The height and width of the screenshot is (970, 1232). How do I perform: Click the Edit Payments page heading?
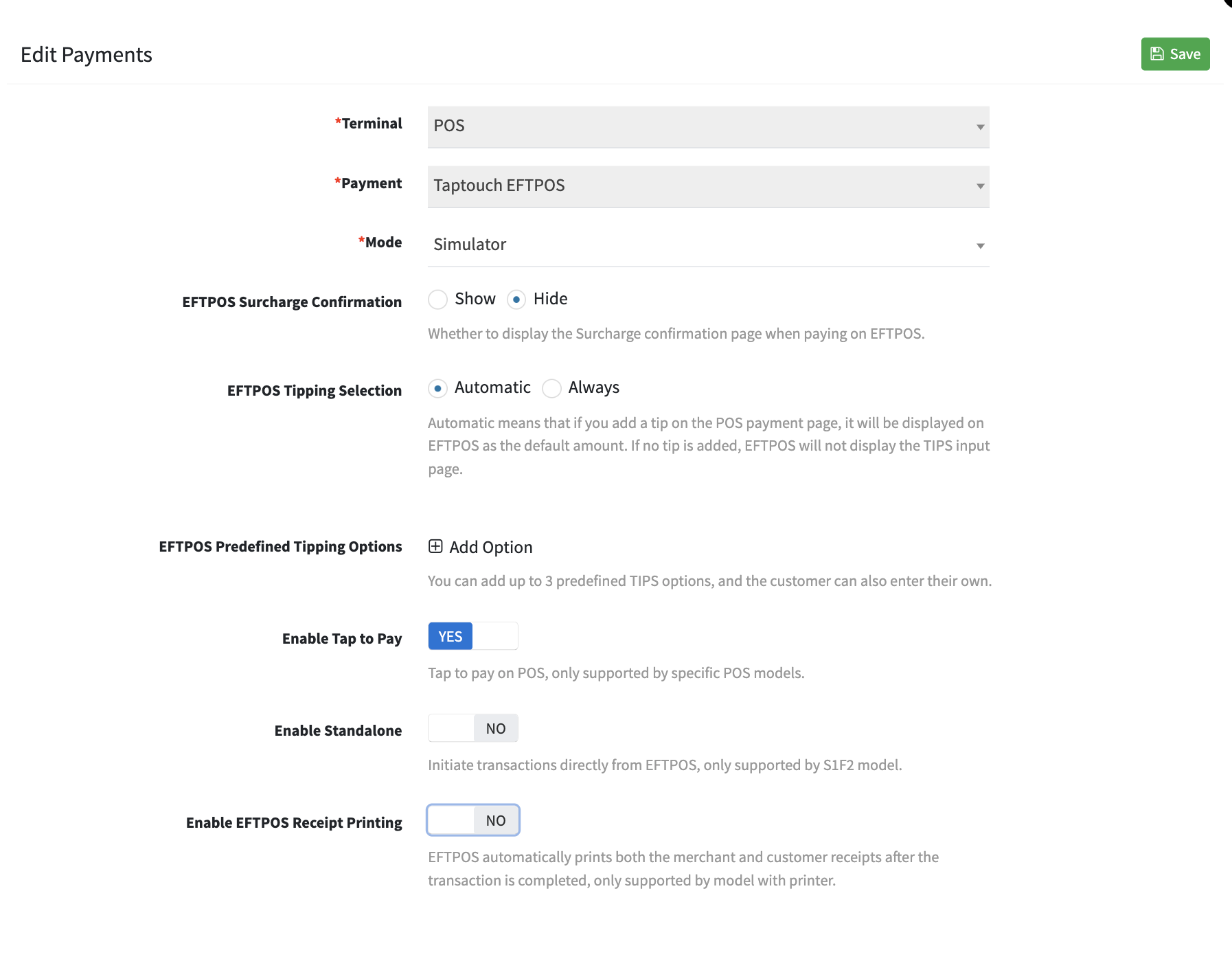tap(87, 55)
